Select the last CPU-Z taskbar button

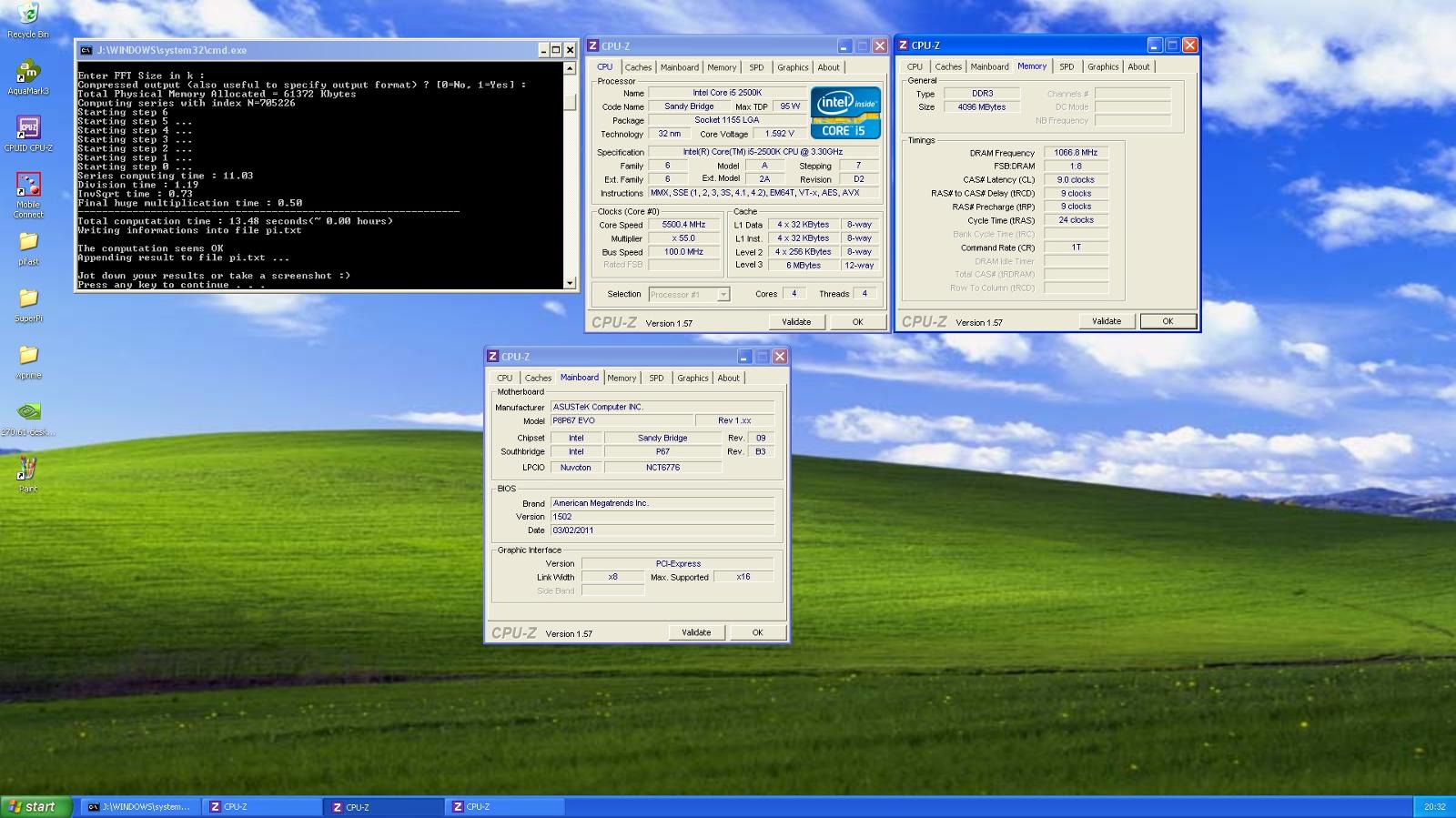pos(505,807)
